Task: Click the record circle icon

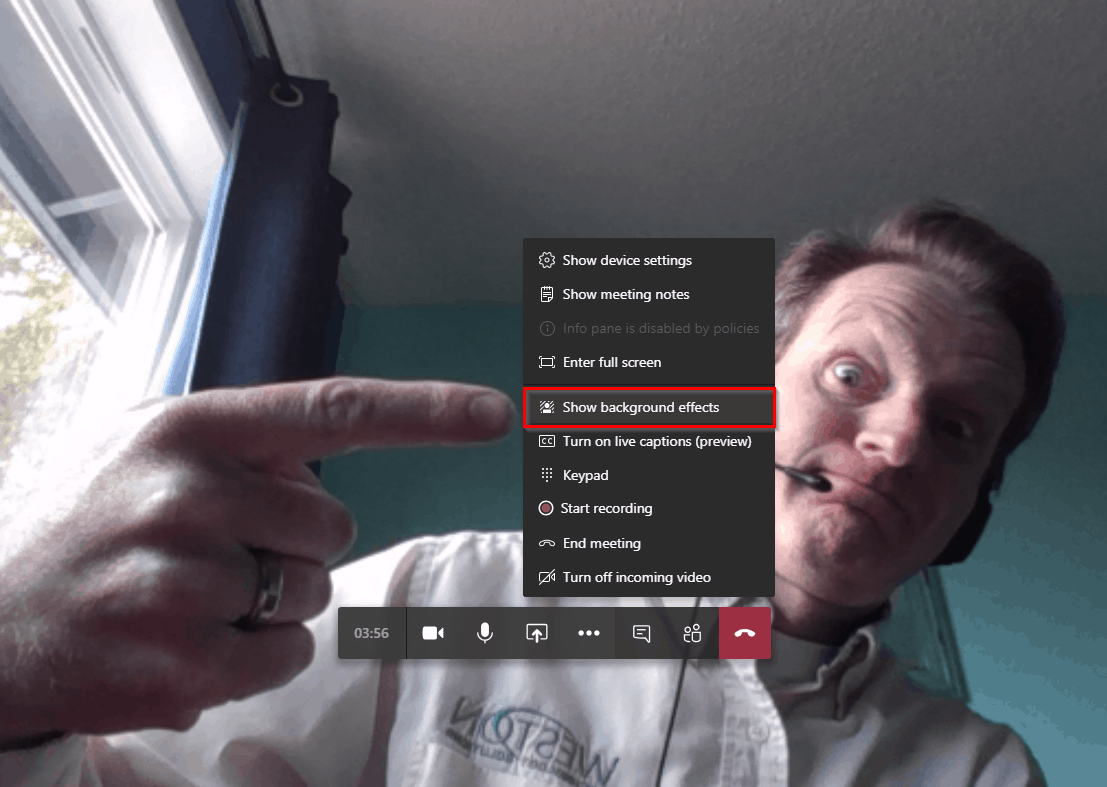Action: click(546, 508)
